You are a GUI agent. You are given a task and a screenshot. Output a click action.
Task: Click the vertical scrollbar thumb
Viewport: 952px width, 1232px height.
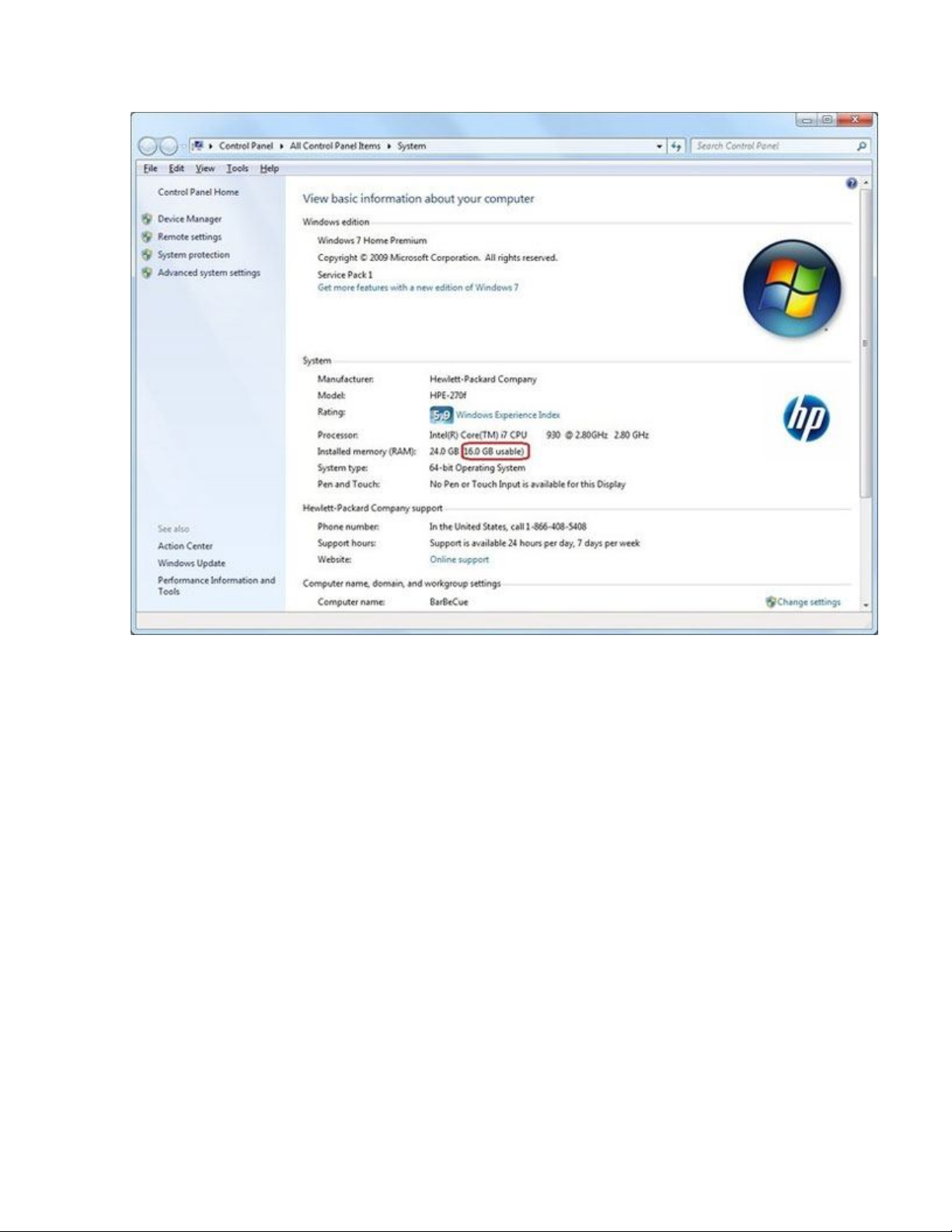(x=865, y=342)
